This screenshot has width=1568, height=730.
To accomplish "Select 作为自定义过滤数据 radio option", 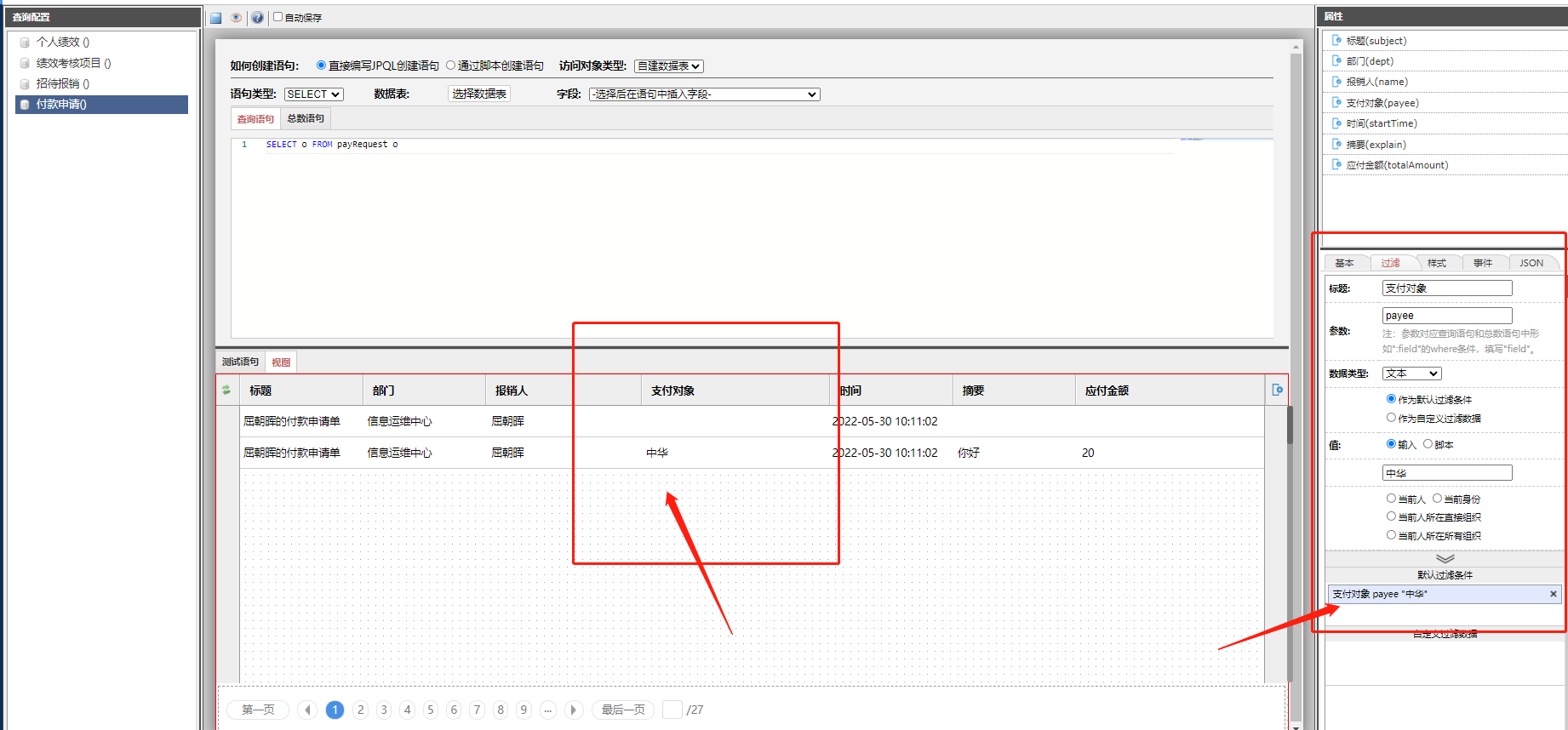I will 1391,418.
